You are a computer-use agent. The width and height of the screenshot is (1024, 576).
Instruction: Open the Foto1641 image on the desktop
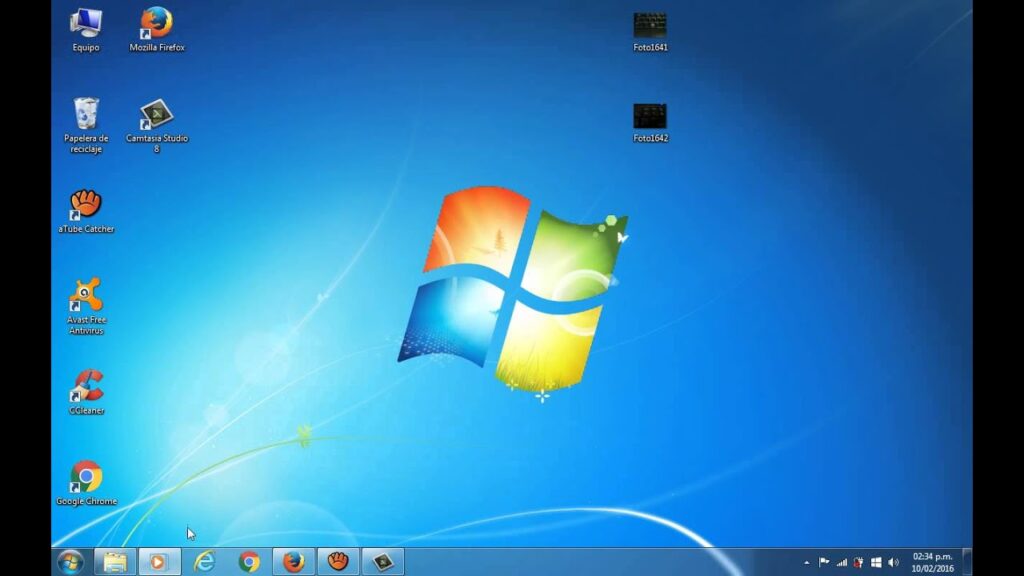click(649, 25)
